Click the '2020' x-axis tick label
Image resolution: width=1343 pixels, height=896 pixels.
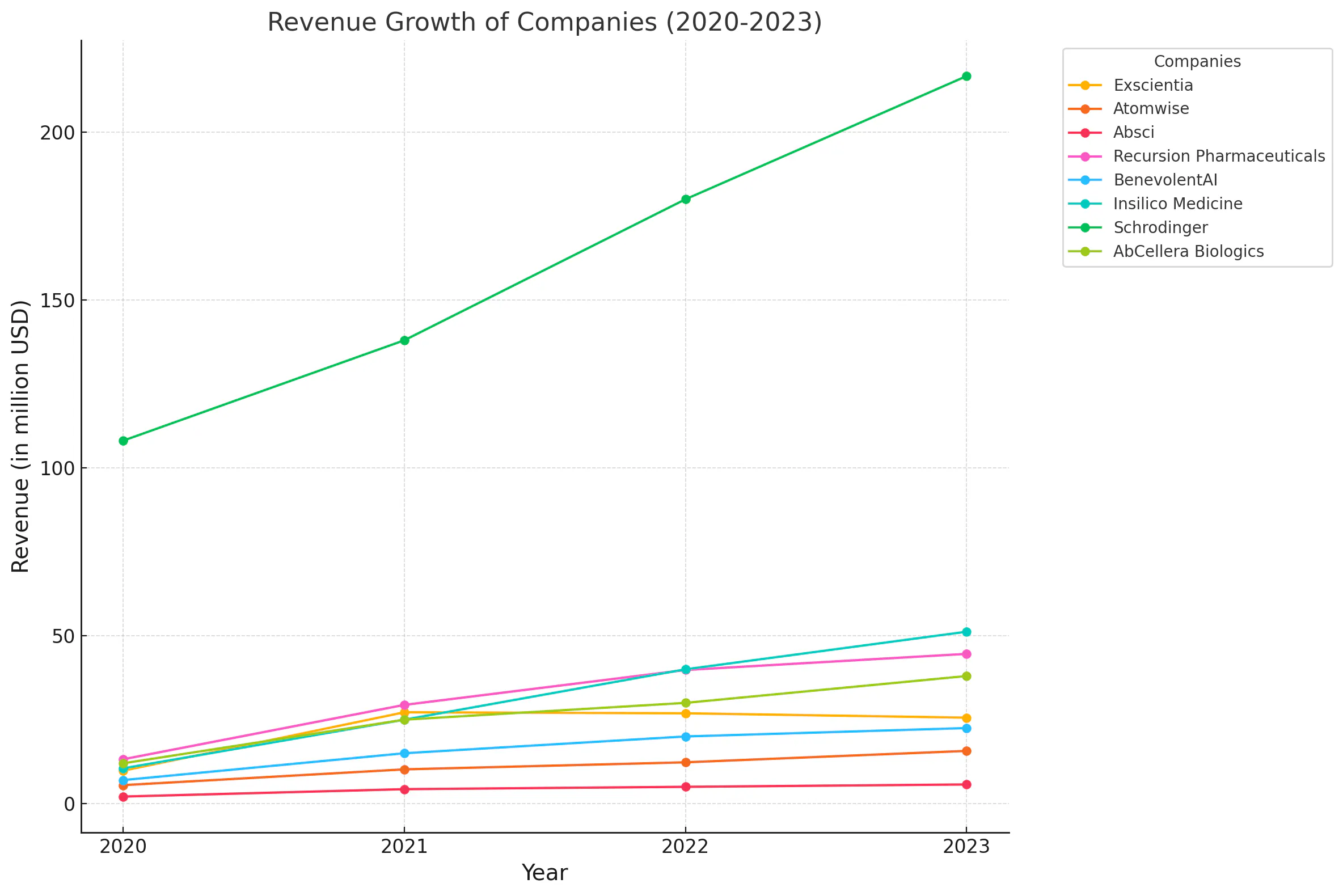[x=123, y=847]
